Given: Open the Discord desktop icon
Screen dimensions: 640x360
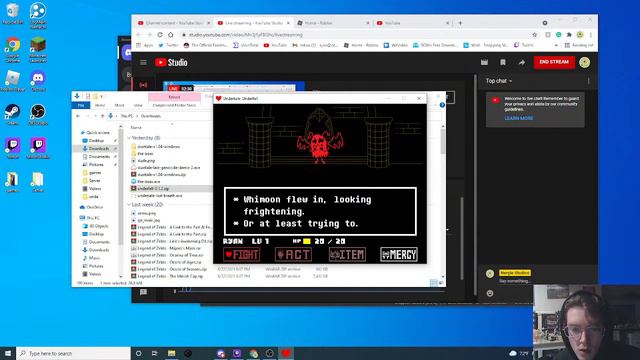Looking at the screenshot, I should point(38,81).
